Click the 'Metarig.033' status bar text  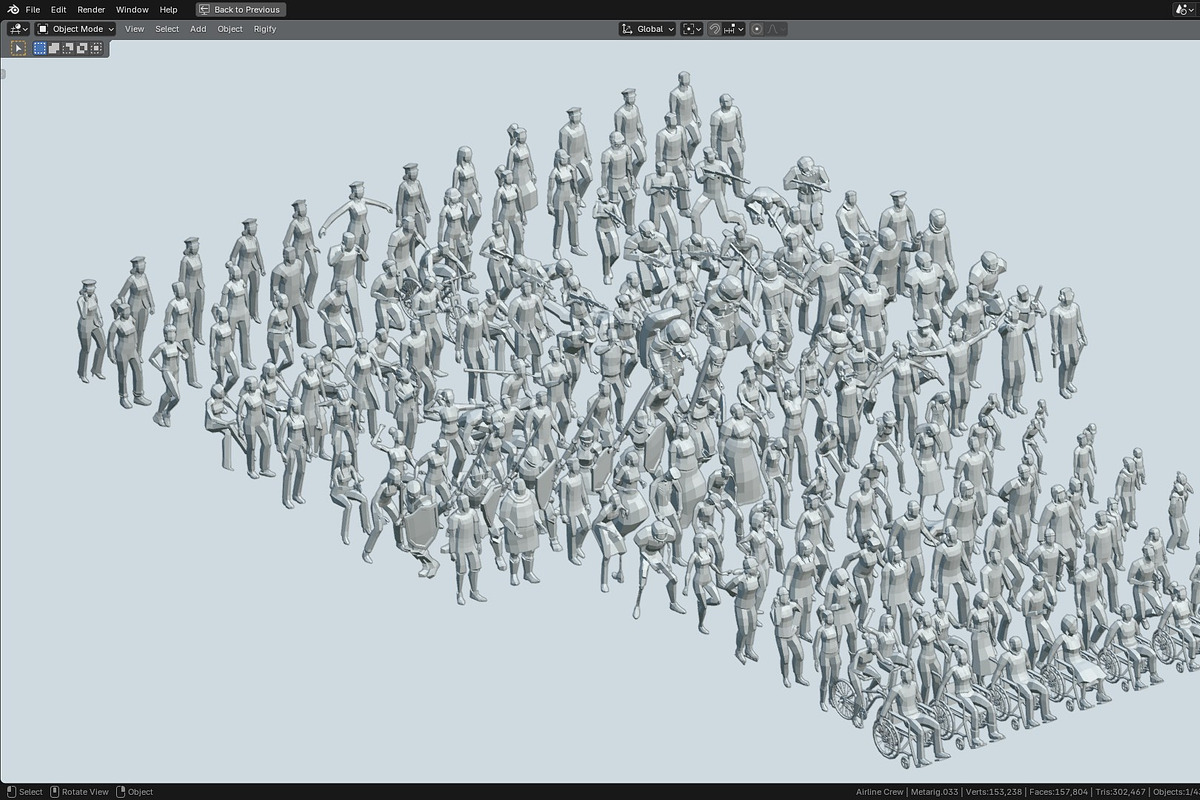pos(933,792)
